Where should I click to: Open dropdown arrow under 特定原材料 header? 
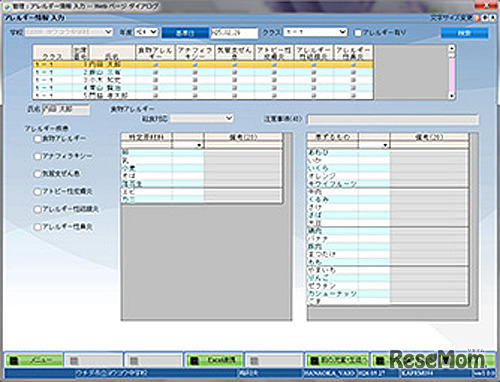pyautogui.click(x=199, y=145)
